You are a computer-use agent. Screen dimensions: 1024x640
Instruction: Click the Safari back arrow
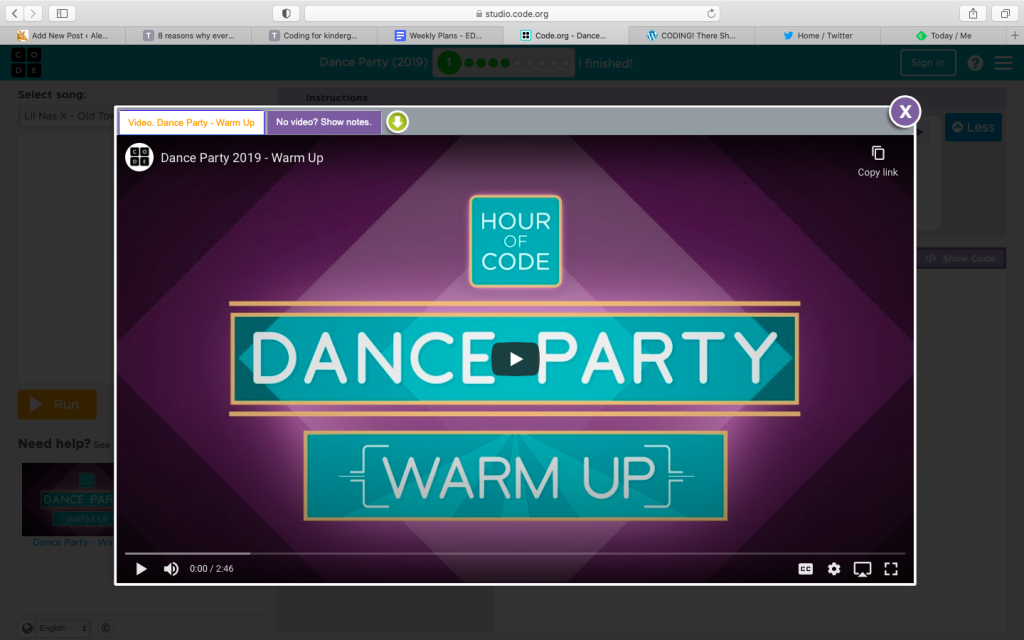(x=14, y=13)
